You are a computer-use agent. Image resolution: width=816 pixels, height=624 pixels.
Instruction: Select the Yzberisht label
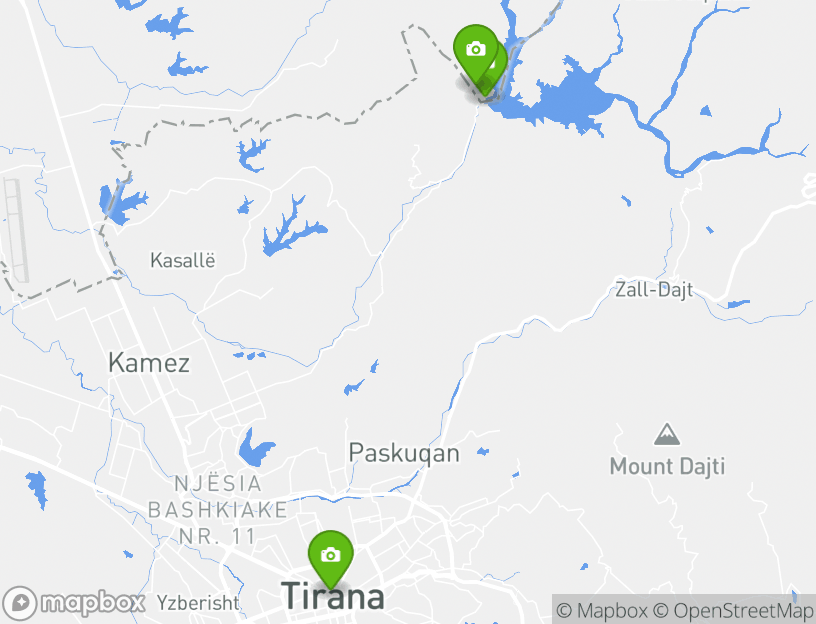(x=198, y=603)
